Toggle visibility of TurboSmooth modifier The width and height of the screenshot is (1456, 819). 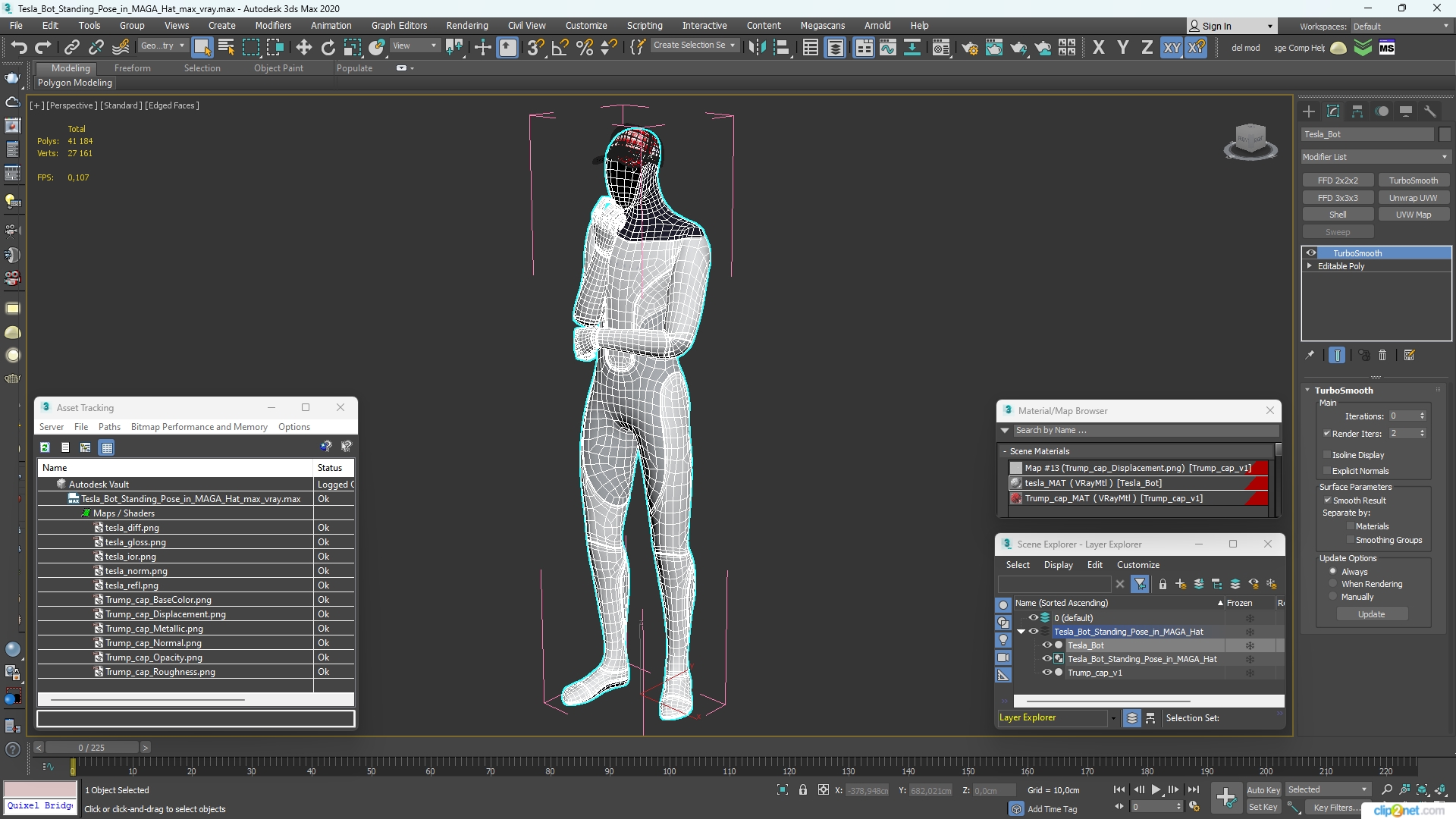(x=1311, y=253)
